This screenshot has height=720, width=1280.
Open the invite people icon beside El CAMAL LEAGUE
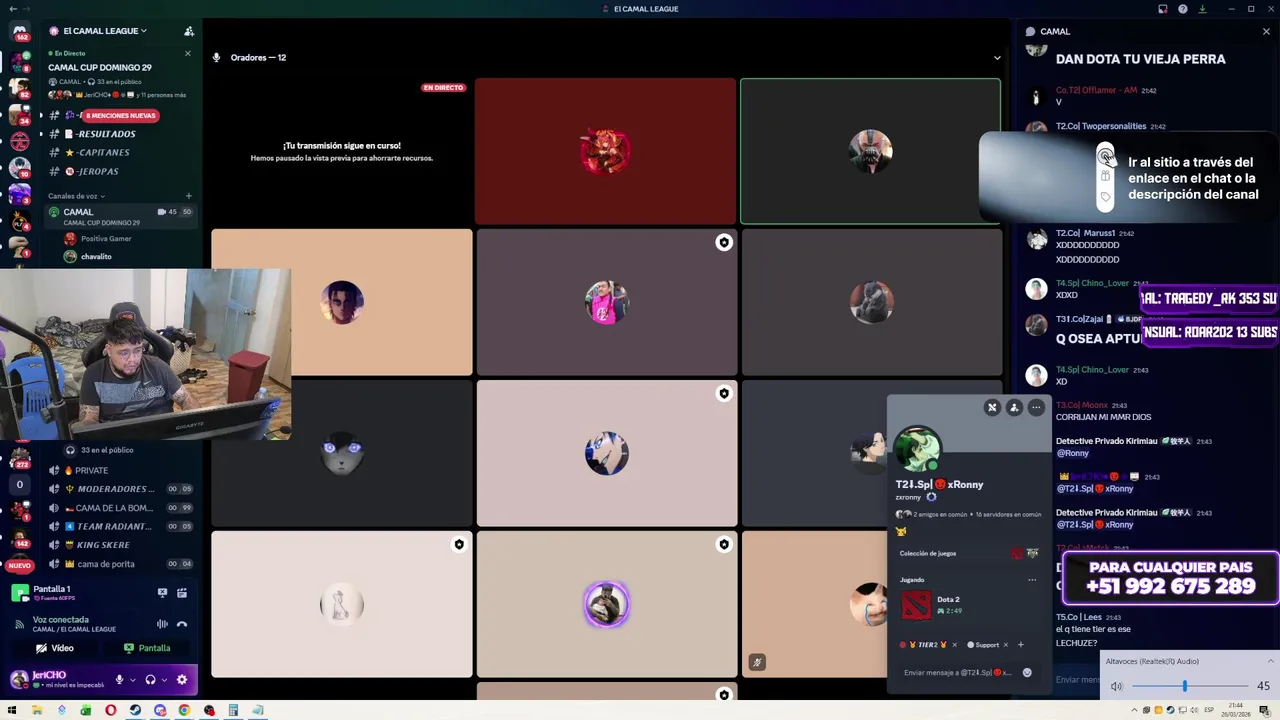[189, 31]
